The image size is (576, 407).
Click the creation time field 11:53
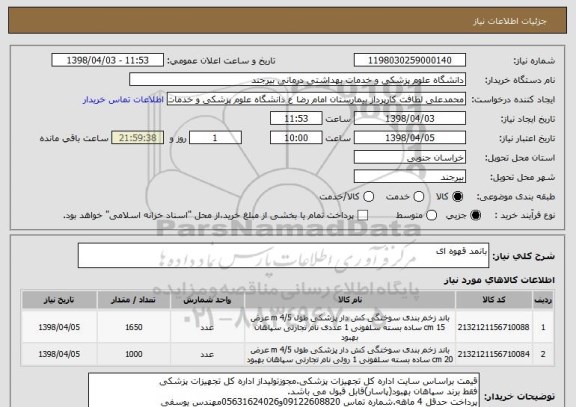[x=296, y=119]
